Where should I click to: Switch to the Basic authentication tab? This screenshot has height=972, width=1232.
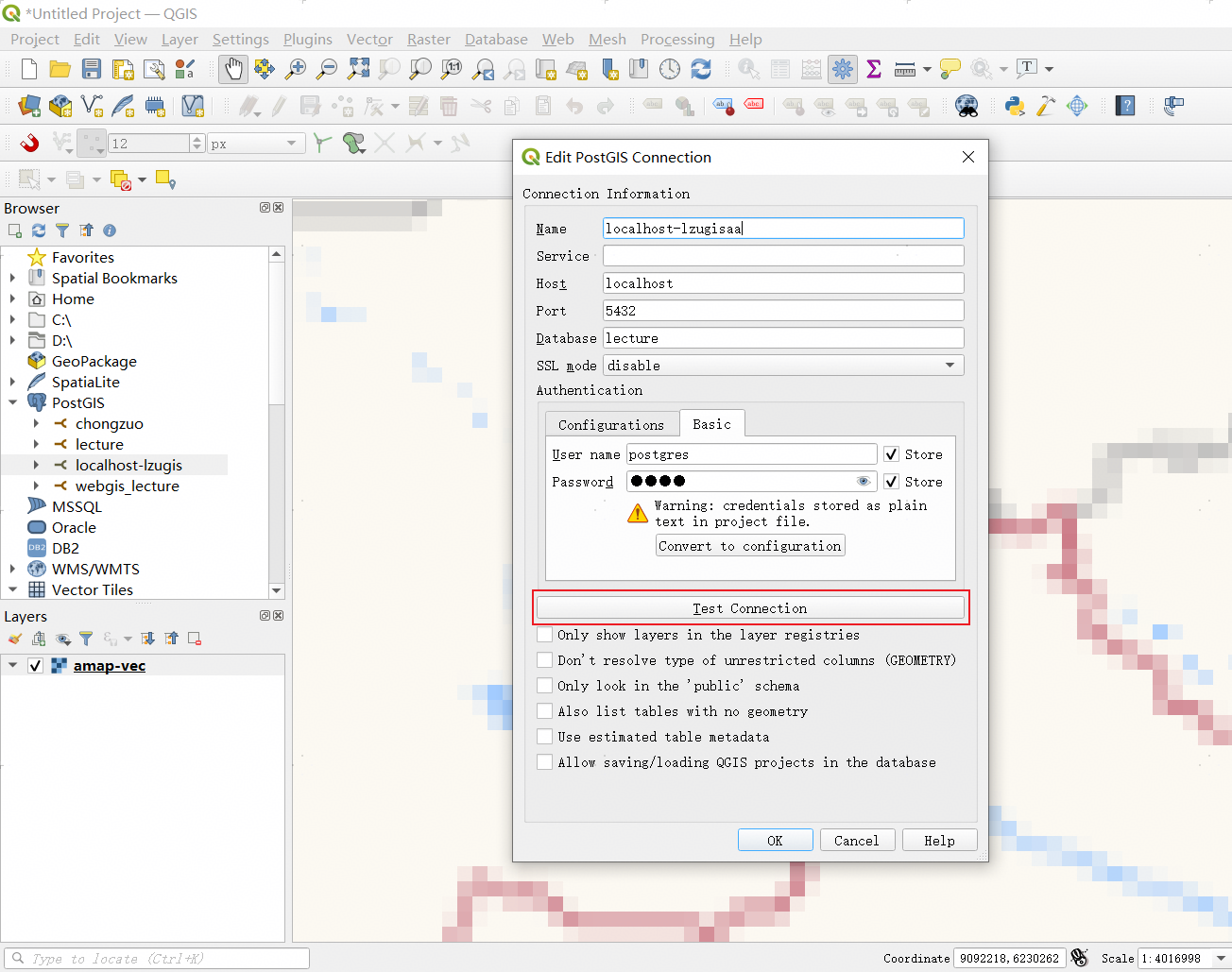pos(711,424)
